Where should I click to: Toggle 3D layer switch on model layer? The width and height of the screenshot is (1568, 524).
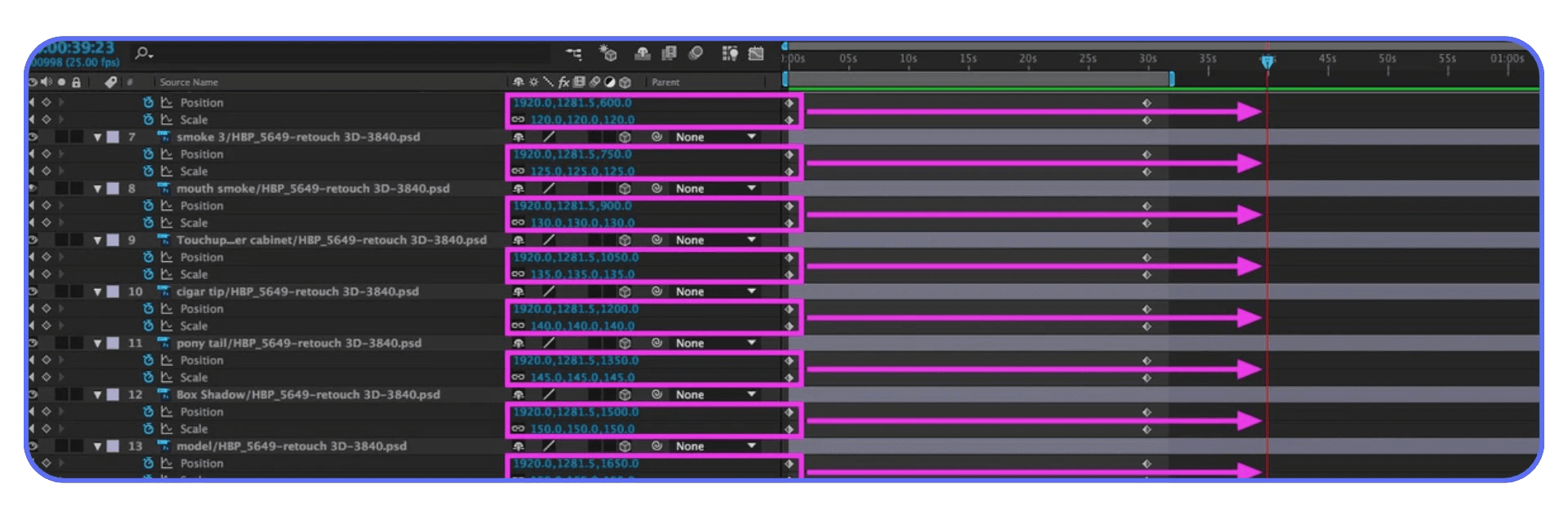(625, 446)
